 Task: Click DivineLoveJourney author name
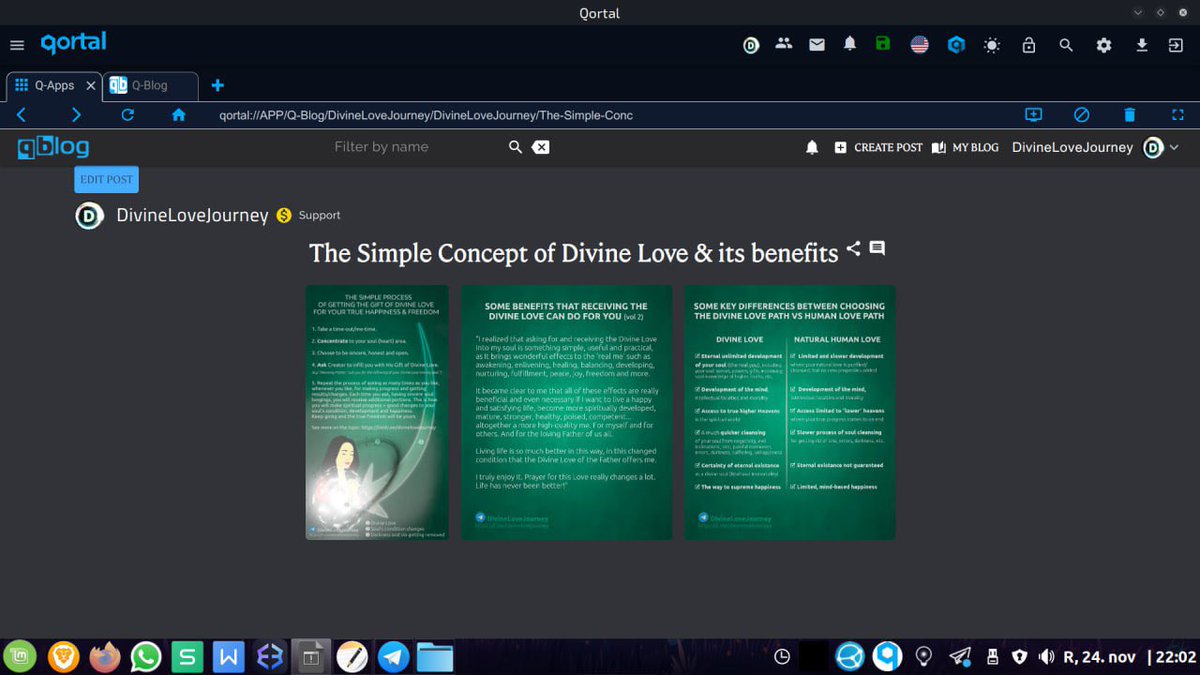point(193,215)
